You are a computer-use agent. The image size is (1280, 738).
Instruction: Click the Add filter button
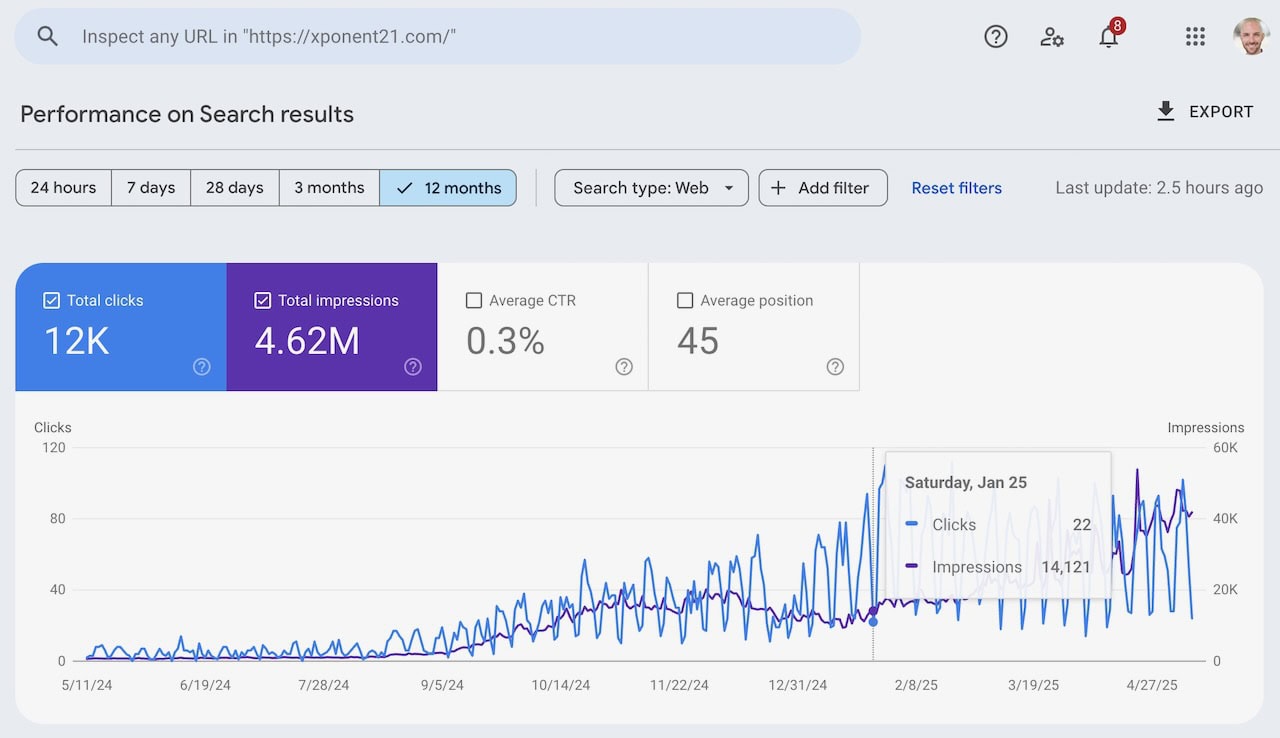pos(823,188)
